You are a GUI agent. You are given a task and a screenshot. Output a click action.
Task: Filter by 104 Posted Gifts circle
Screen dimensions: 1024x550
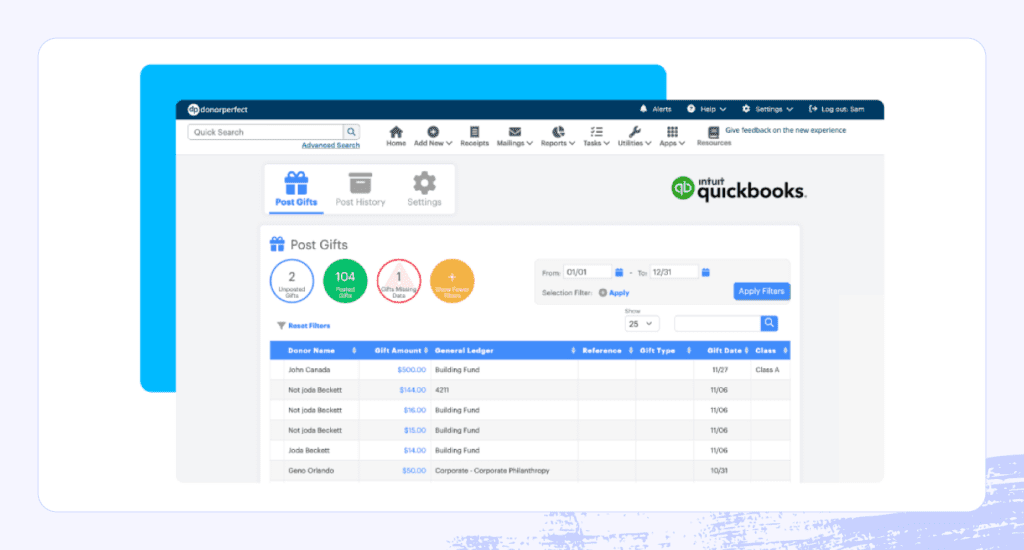[x=345, y=281]
